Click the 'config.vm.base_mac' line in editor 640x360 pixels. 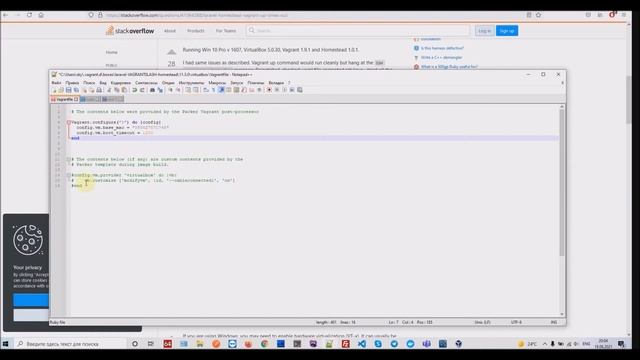[x=122, y=127]
